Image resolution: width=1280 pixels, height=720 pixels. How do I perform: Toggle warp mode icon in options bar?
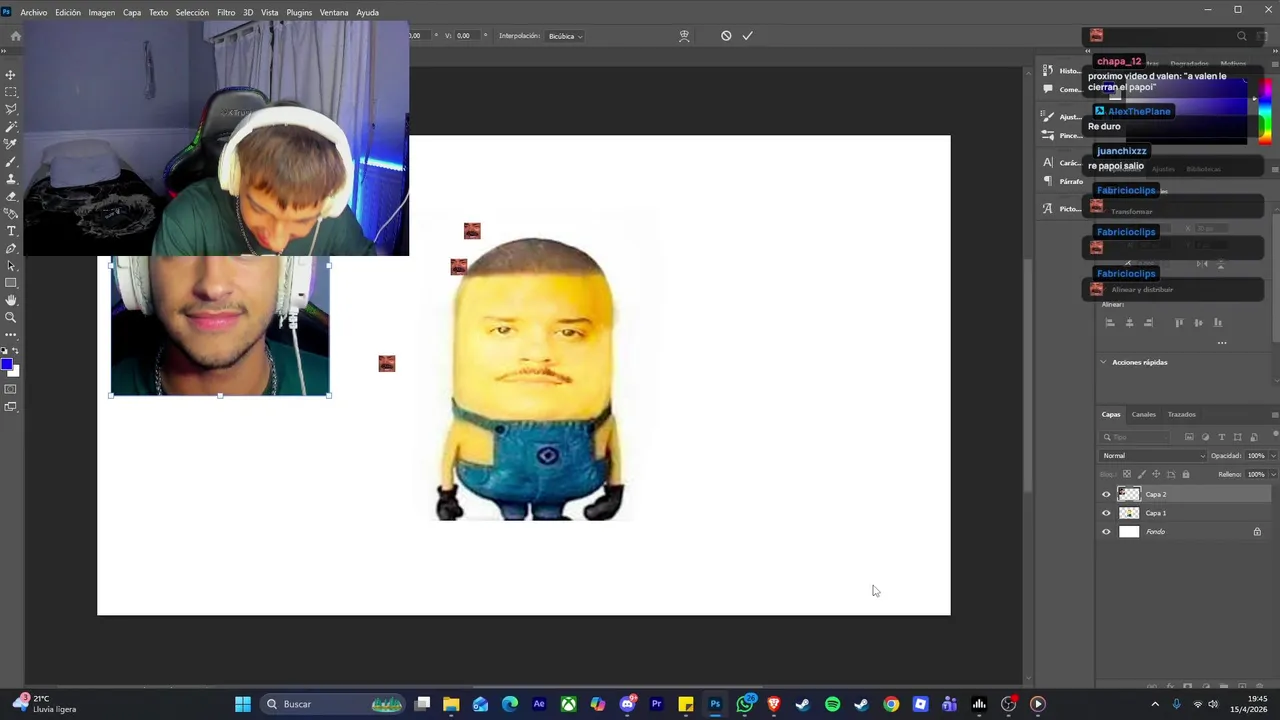point(684,36)
